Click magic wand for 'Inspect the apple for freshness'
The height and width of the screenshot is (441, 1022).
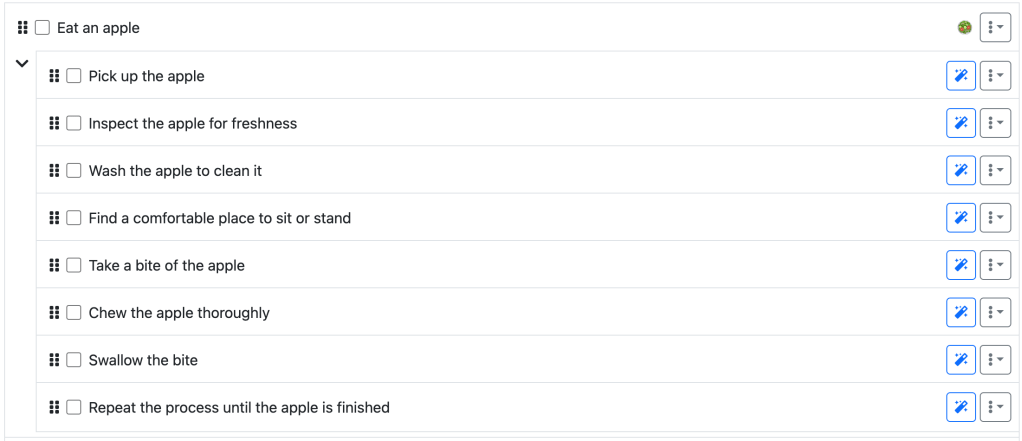coord(960,123)
